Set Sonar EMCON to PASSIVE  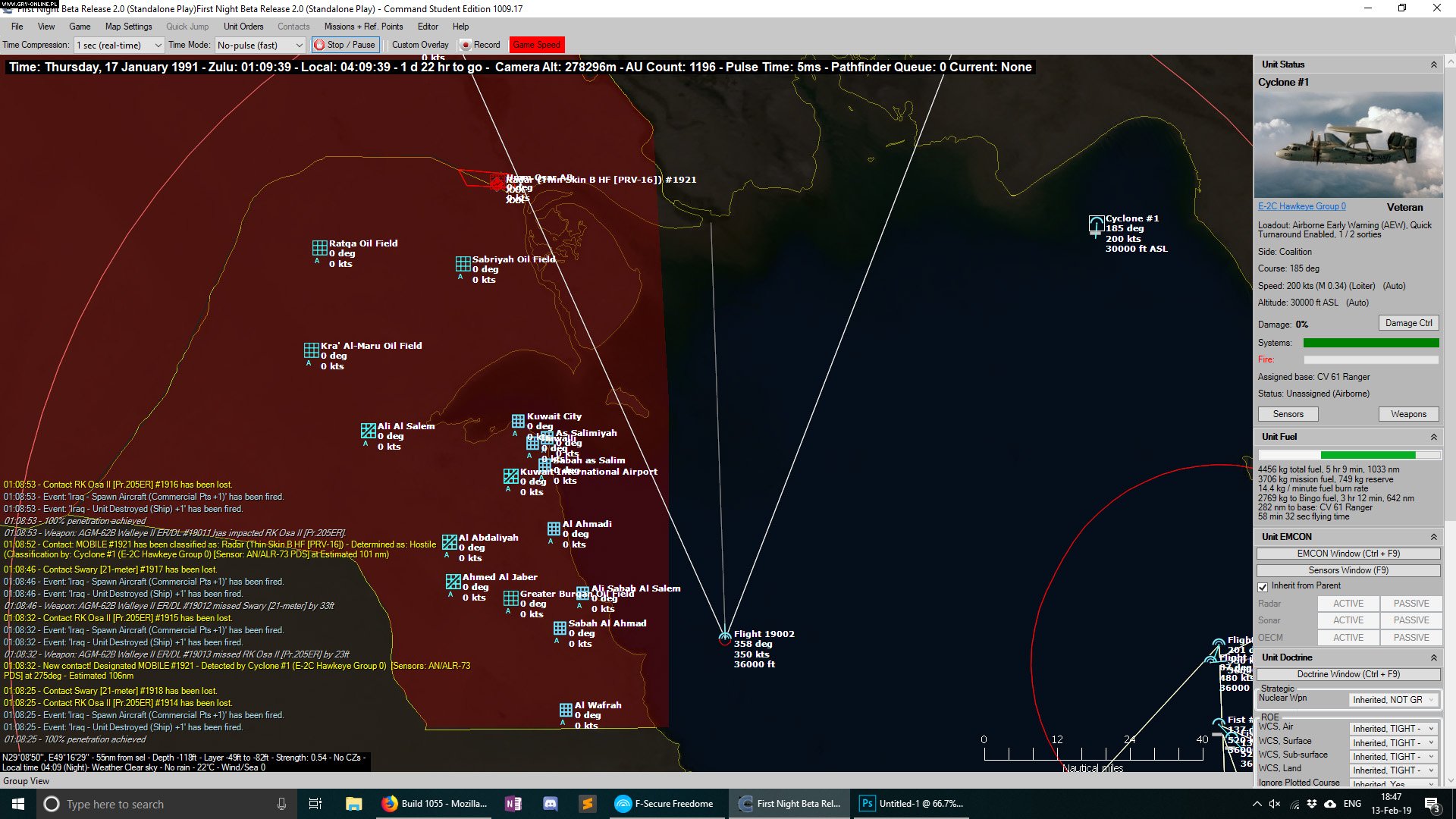(x=1410, y=620)
